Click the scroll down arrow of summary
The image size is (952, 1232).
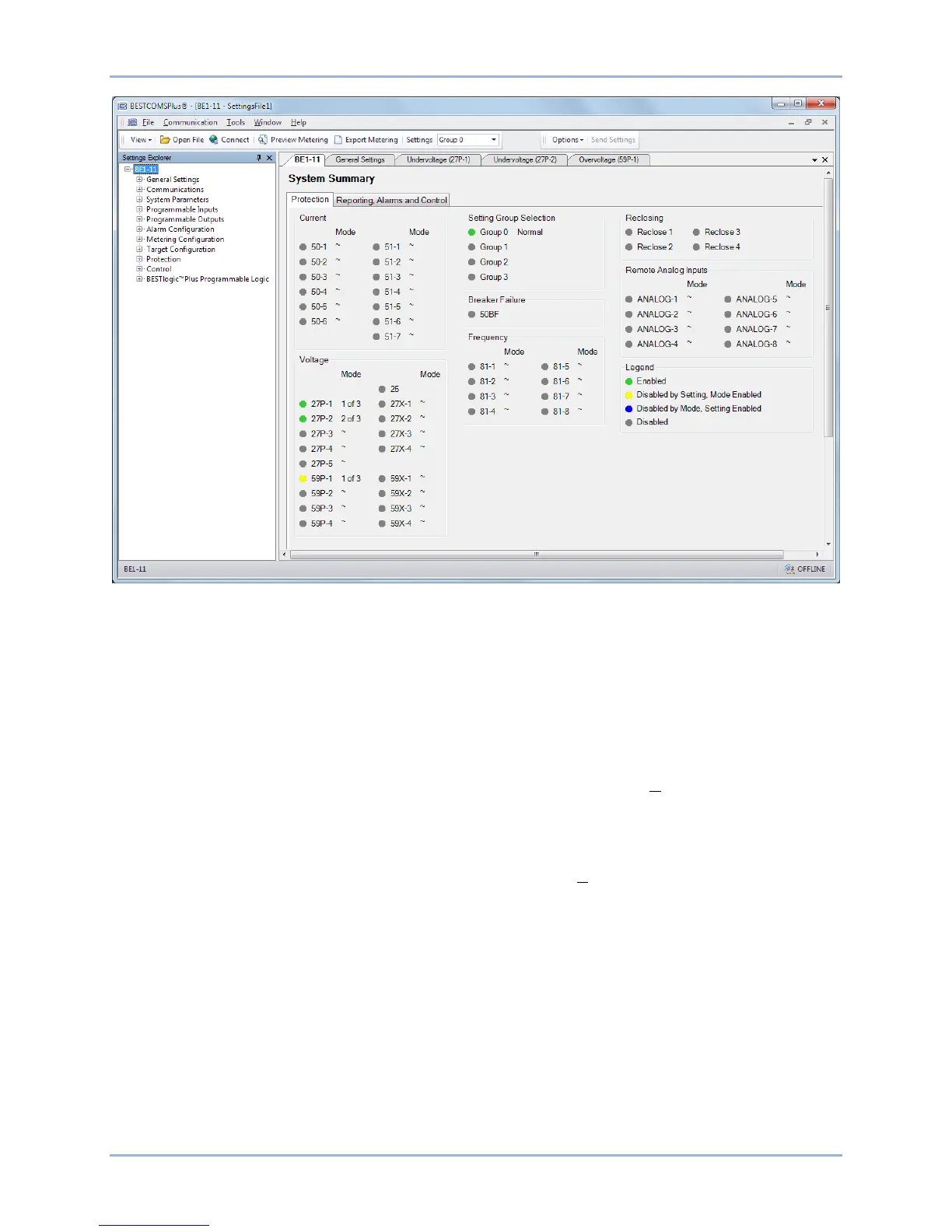[x=828, y=544]
